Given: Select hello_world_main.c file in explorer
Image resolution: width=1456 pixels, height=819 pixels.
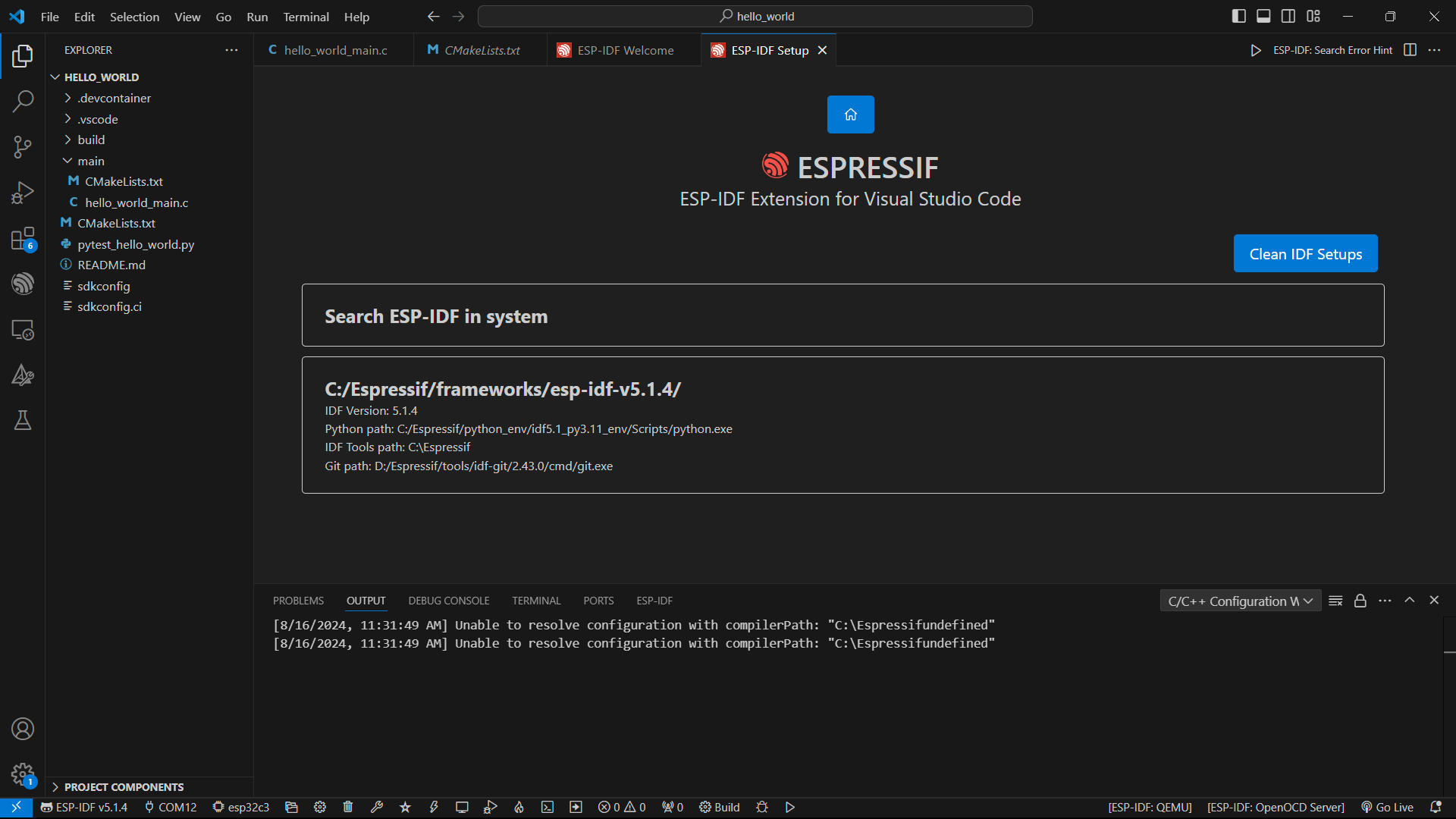Looking at the screenshot, I should pos(135,202).
